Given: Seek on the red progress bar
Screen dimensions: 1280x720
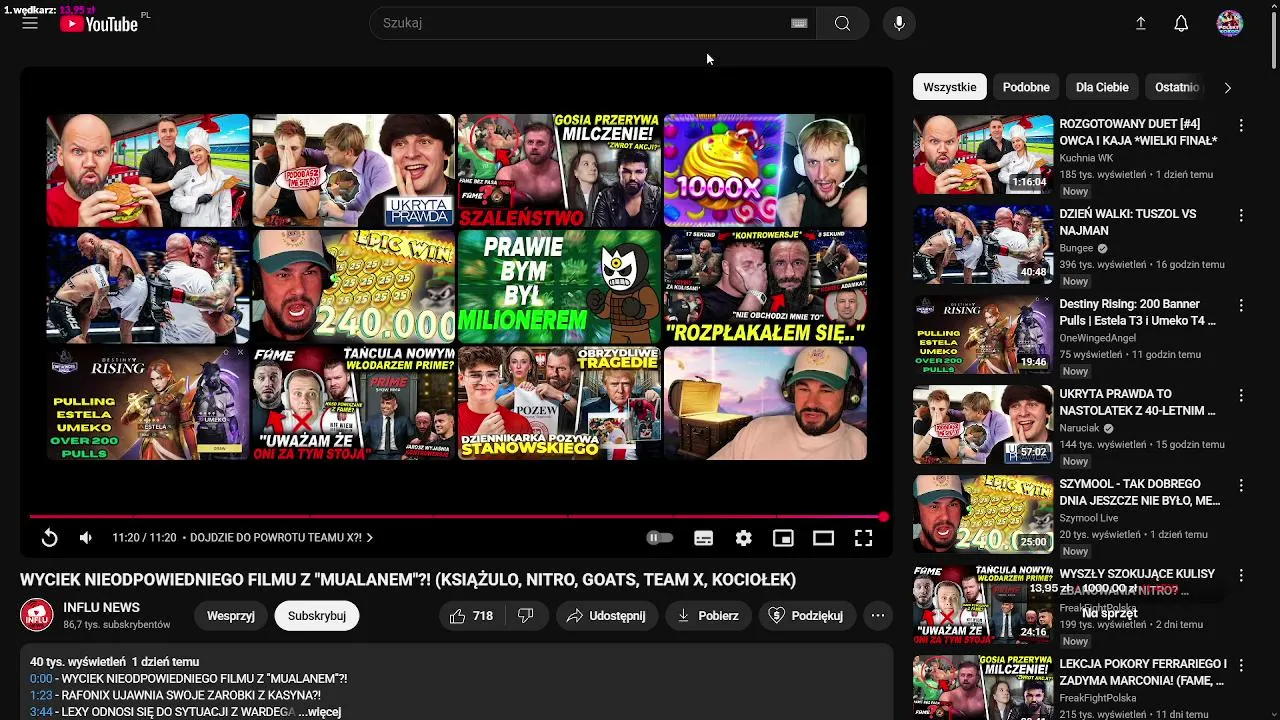Looking at the screenshot, I should [x=456, y=516].
